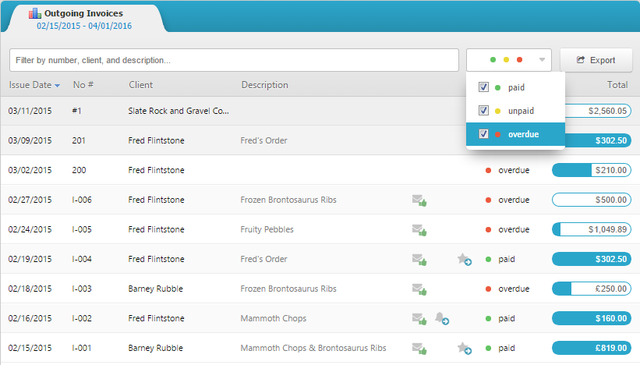The width and height of the screenshot is (640, 365).
Task: Click Mammoth Chops & Brontosaurus Ribs description
Action: (x=313, y=348)
